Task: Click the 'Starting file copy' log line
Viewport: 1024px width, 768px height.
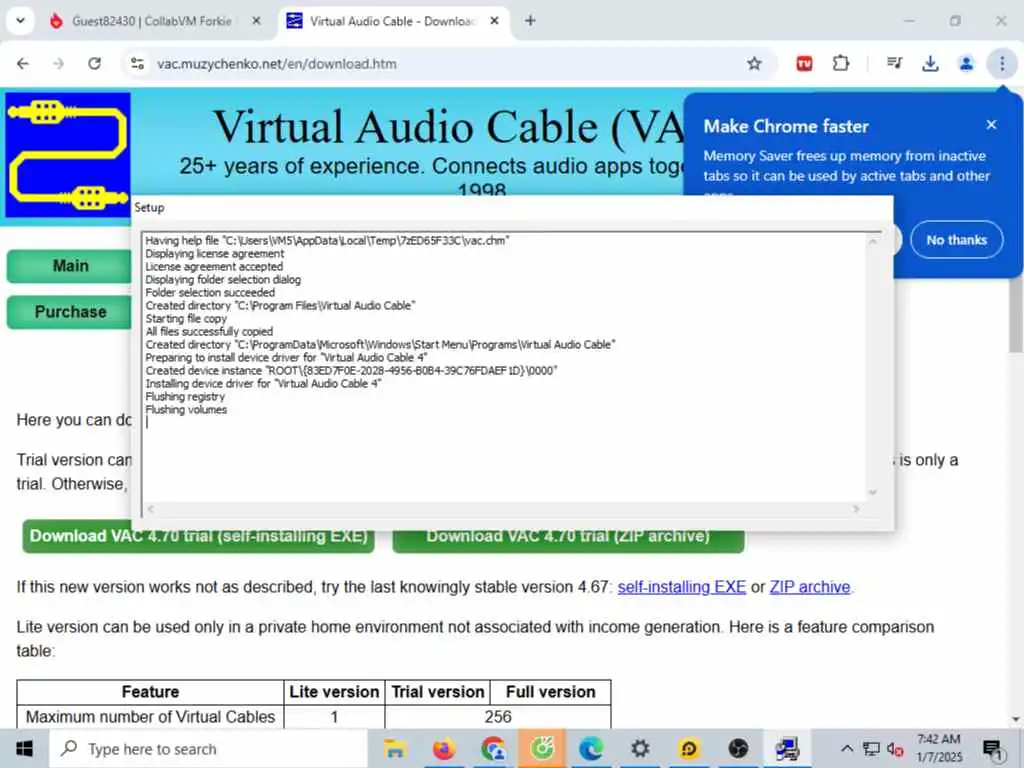Action: pyautogui.click(x=186, y=318)
